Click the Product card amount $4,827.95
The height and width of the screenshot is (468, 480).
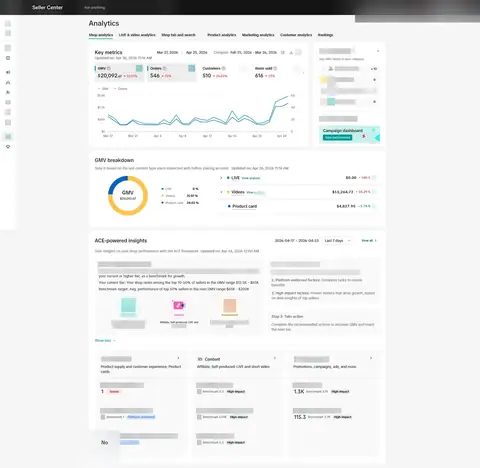(346, 206)
